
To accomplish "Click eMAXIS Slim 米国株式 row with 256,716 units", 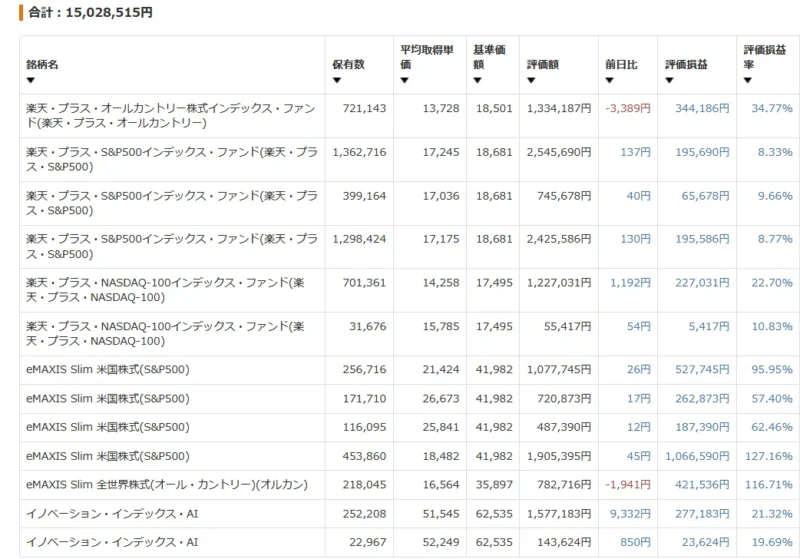I will 108,370.
